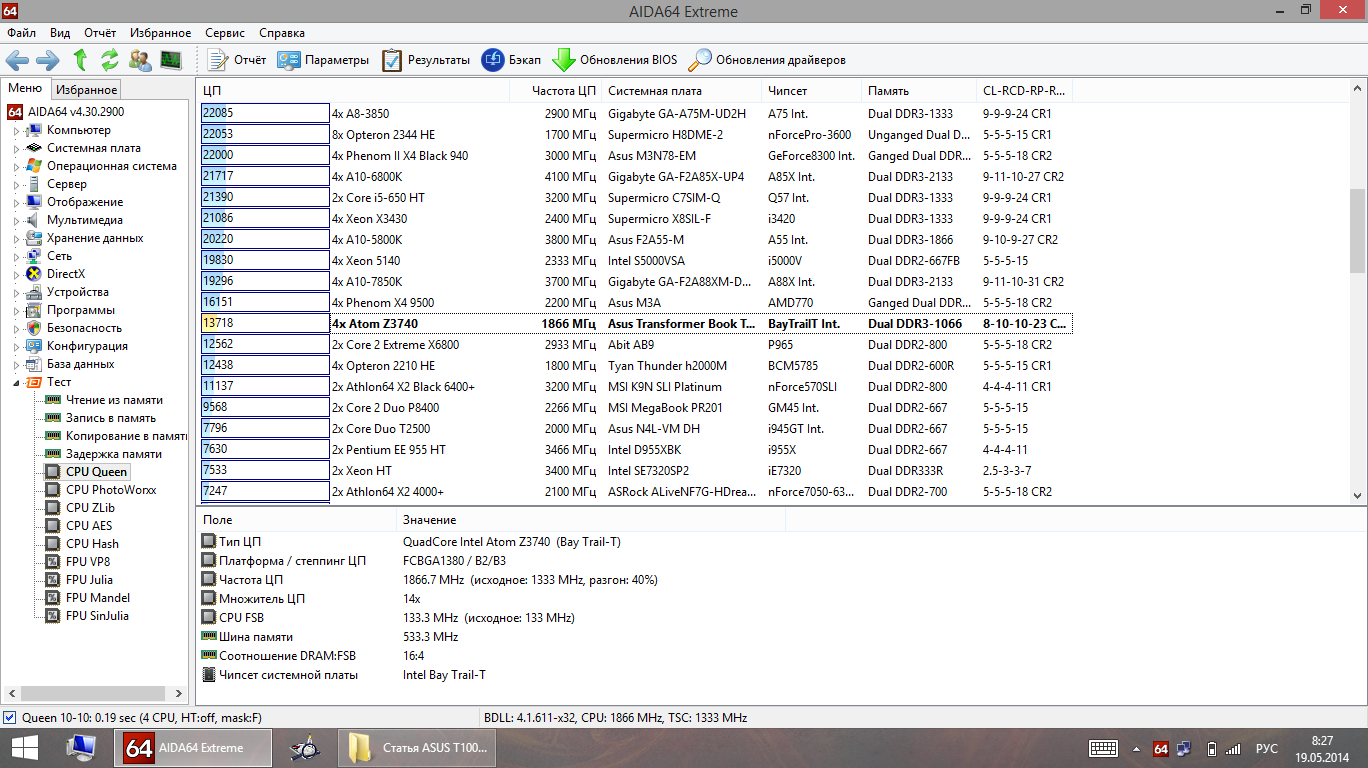
Task: Select FPU Mandel benchmark
Action: (x=98, y=598)
